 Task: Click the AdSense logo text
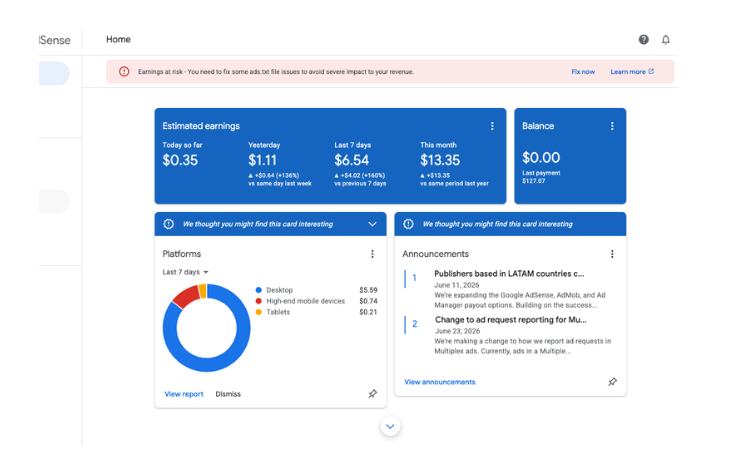(x=55, y=40)
